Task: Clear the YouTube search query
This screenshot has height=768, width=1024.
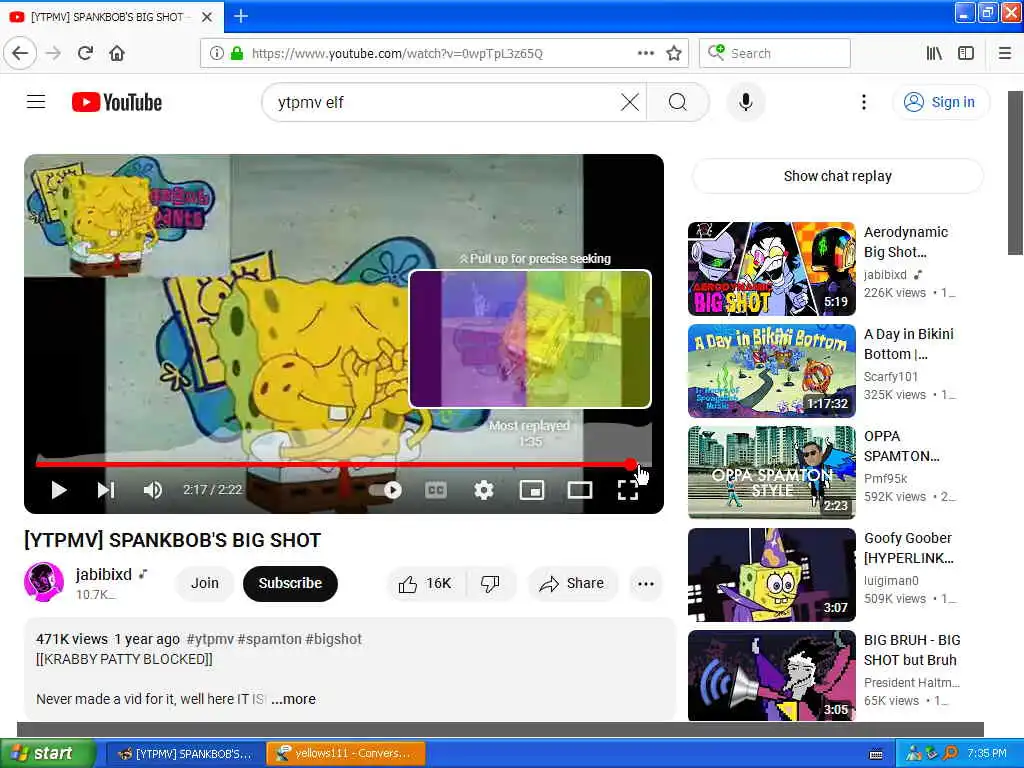Action: (x=630, y=102)
